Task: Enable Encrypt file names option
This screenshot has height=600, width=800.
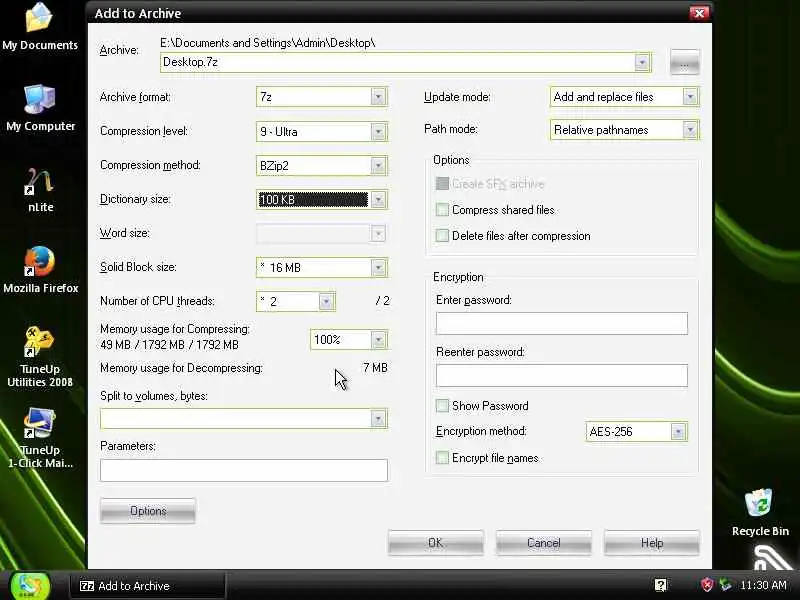Action: click(x=442, y=458)
